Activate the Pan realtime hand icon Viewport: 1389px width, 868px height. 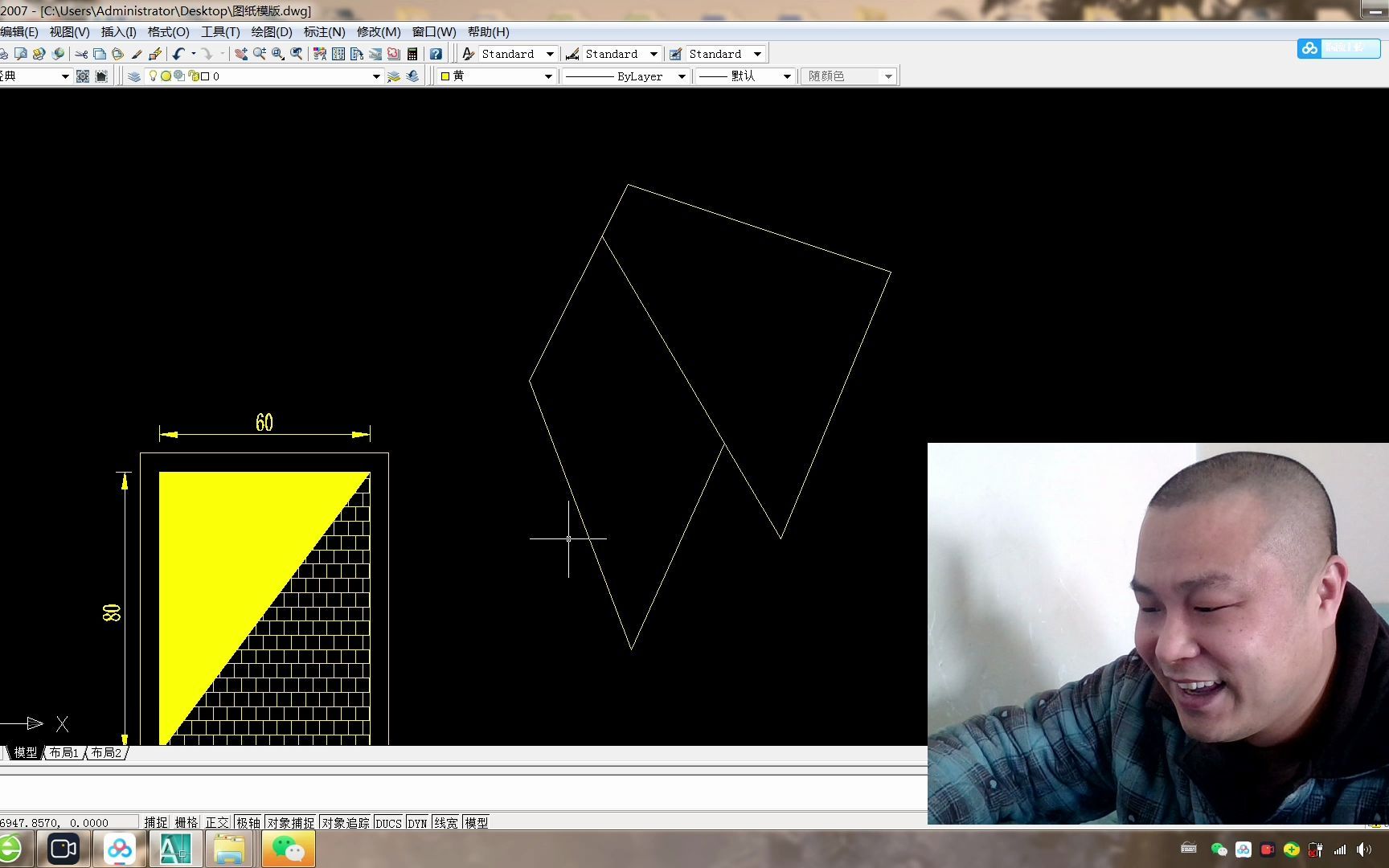(x=241, y=54)
